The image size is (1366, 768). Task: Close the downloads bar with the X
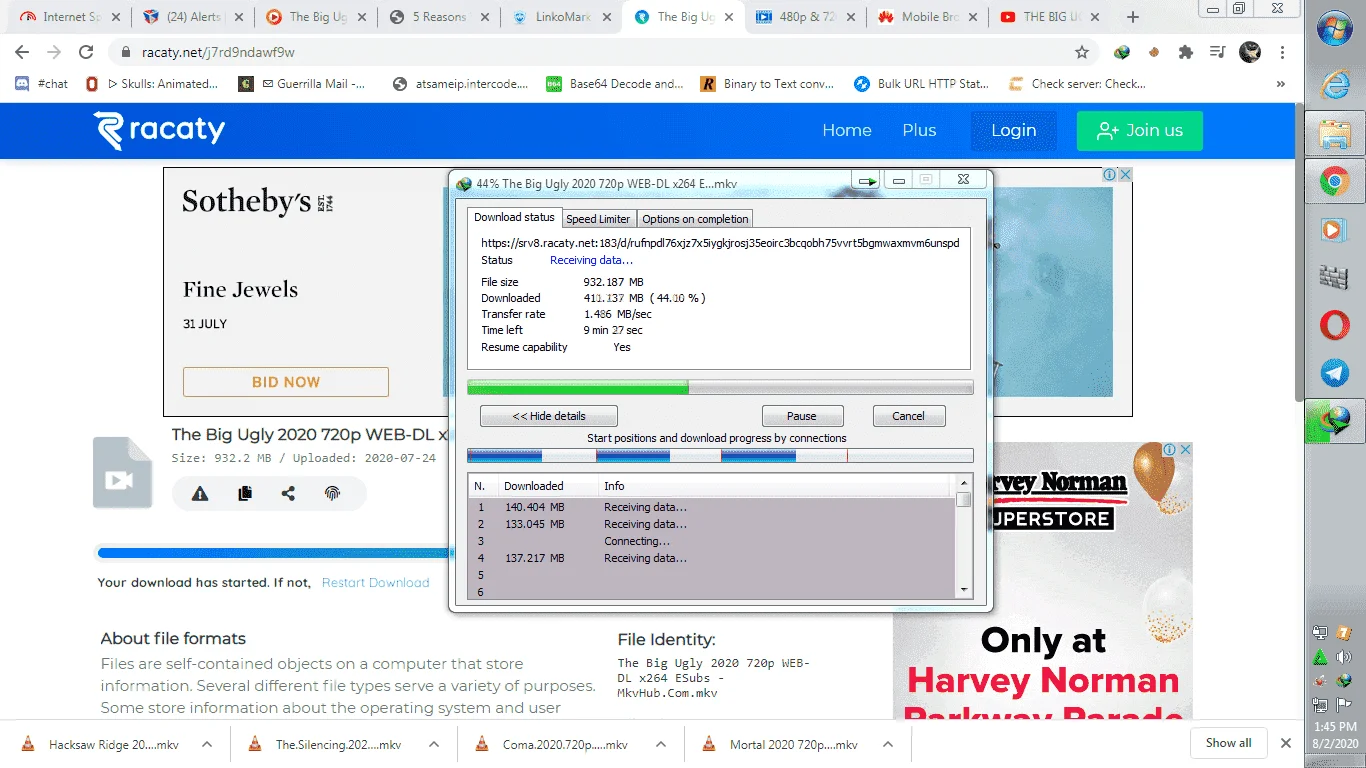click(x=1287, y=743)
